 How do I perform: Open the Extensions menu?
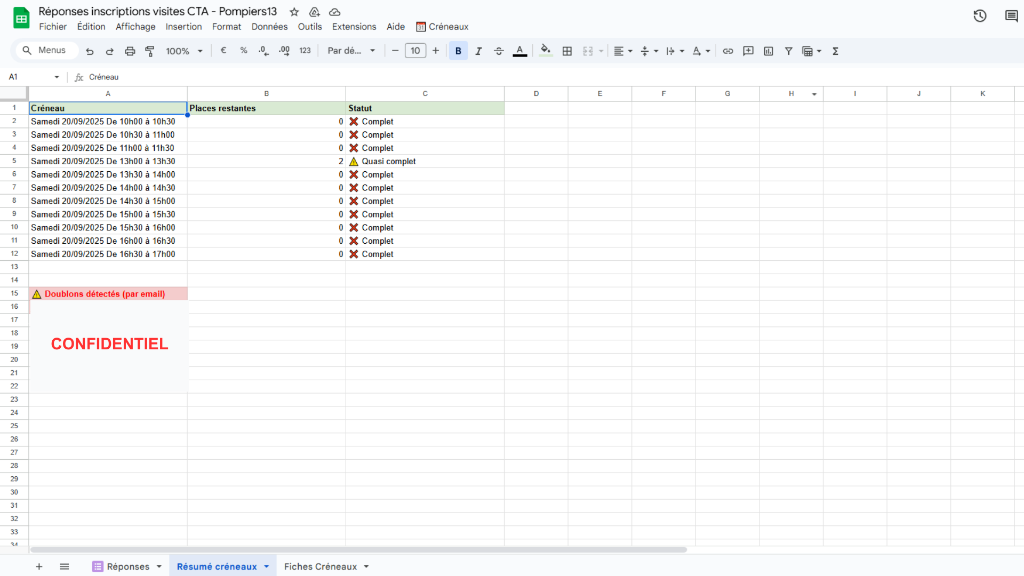[x=354, y=27]
